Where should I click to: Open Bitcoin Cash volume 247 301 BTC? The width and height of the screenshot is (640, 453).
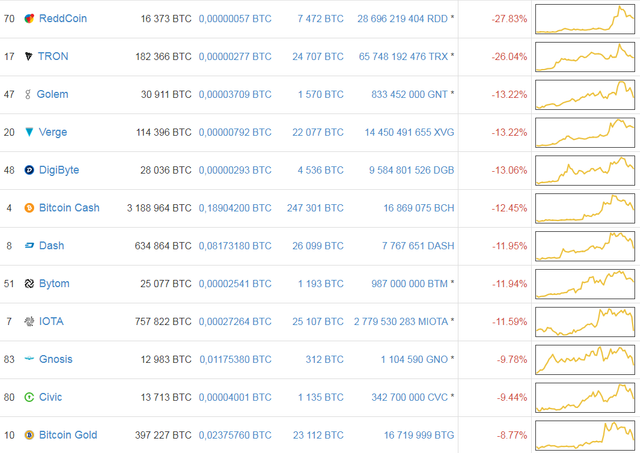click(315, 208)
